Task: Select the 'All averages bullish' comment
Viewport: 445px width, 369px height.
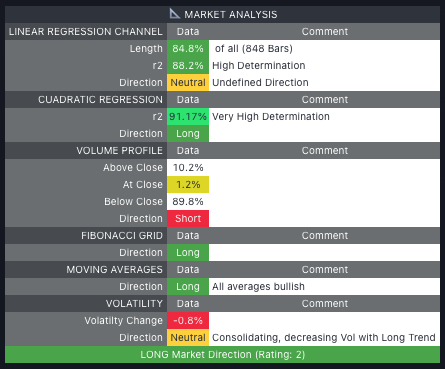Action: (x=258, y=287)
